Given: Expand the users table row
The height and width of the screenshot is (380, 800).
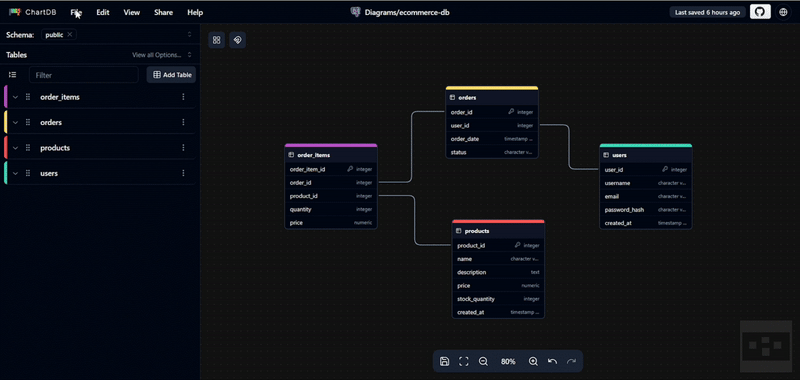Looking at the screenshot, I should coord(15,173).
